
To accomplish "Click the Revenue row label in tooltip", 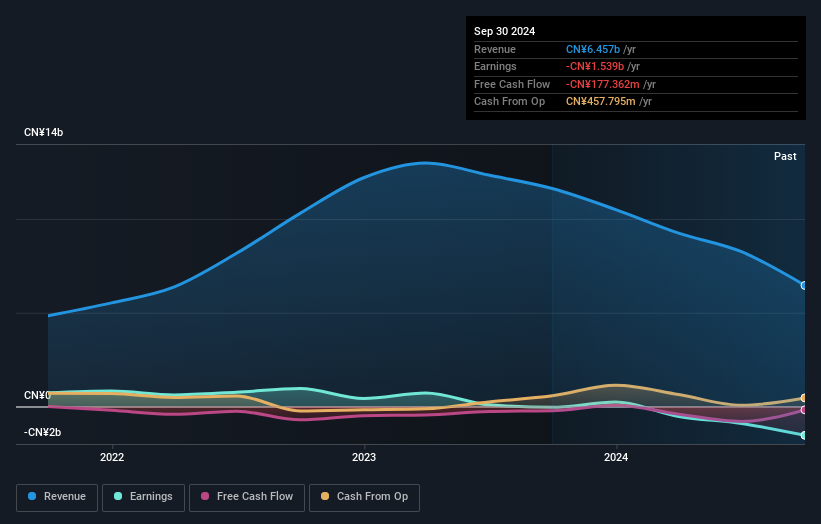I will pyautogui.click(x=495, y=49).
